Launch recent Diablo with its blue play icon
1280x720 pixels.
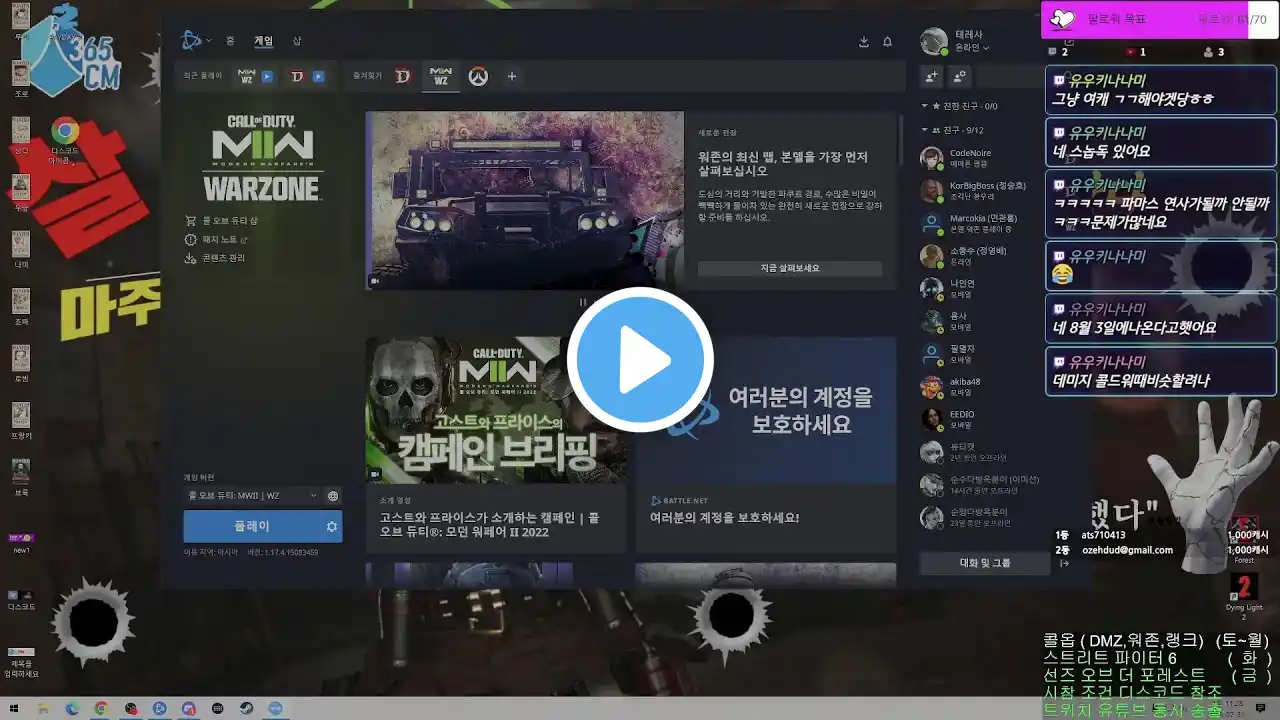318,76
